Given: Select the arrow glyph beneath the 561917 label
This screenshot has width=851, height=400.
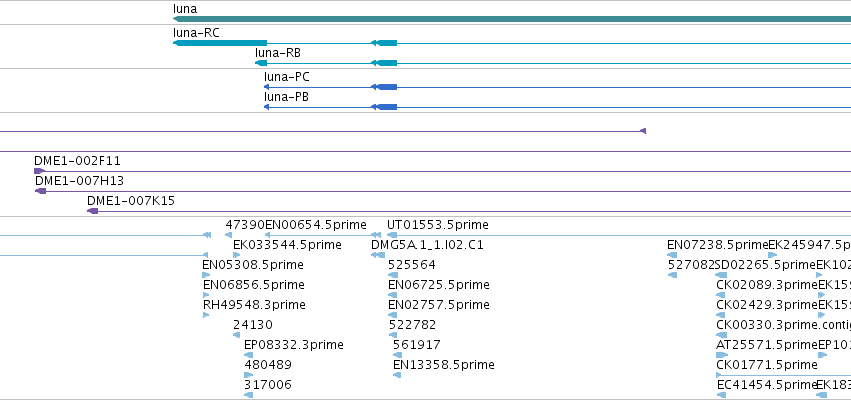Looking at the screenshot, I should [397, 355].
